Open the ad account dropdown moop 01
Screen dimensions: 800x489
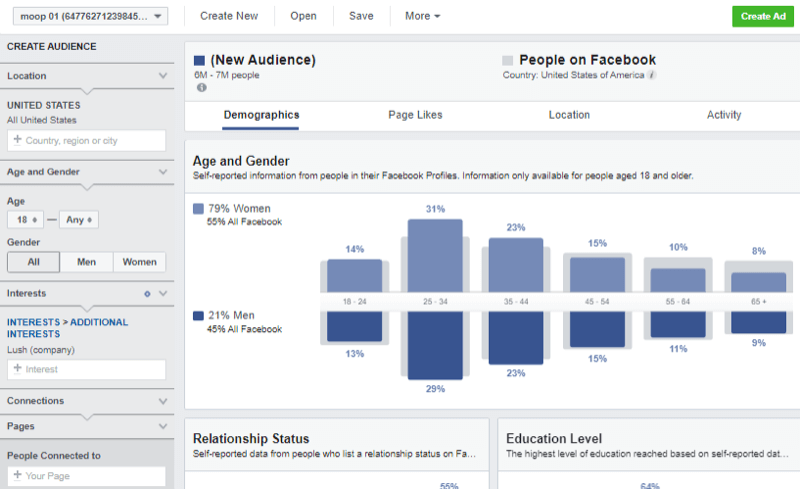coord(90,16)
